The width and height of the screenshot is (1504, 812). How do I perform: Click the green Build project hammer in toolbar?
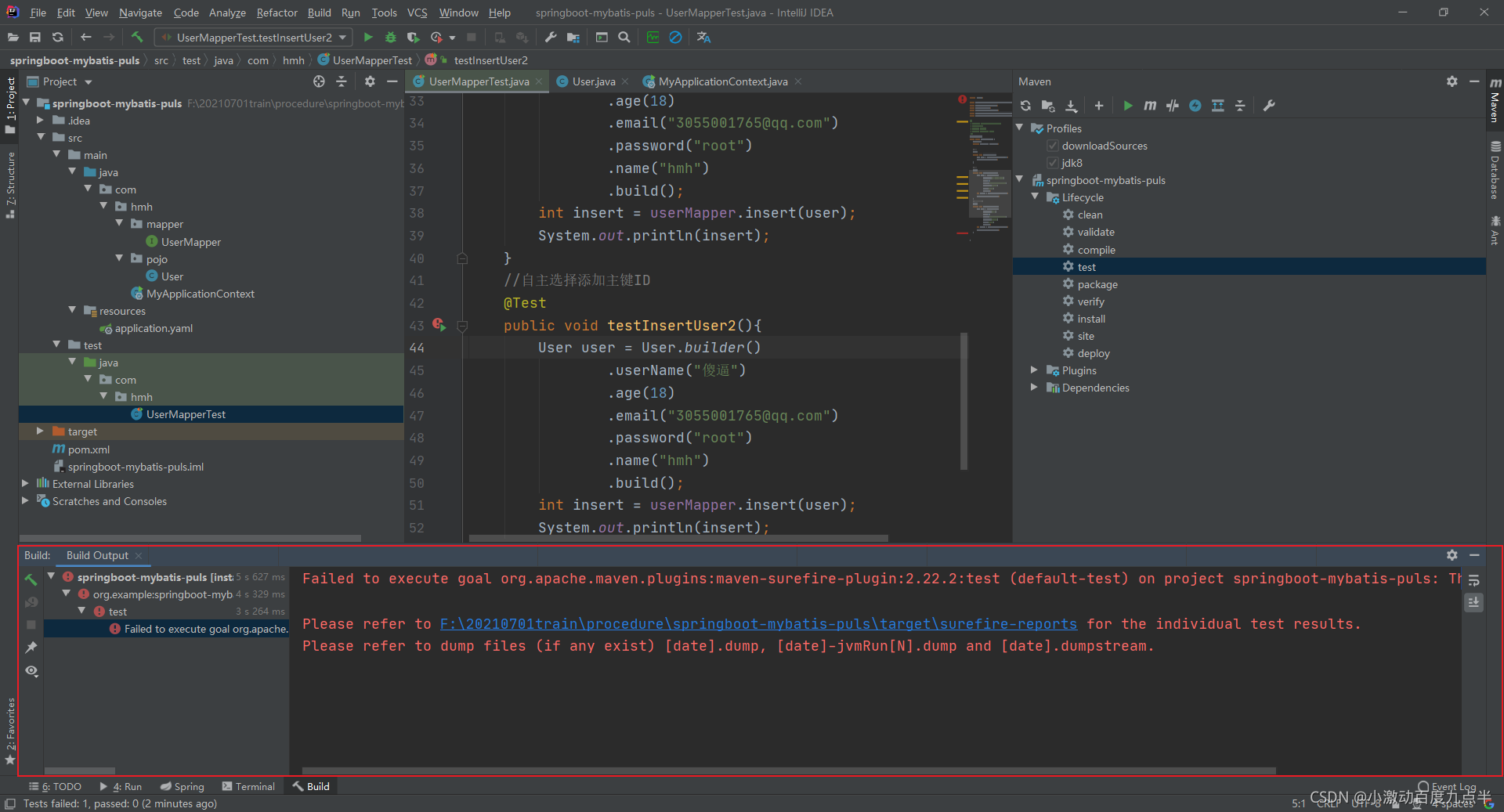click(137, 37)
